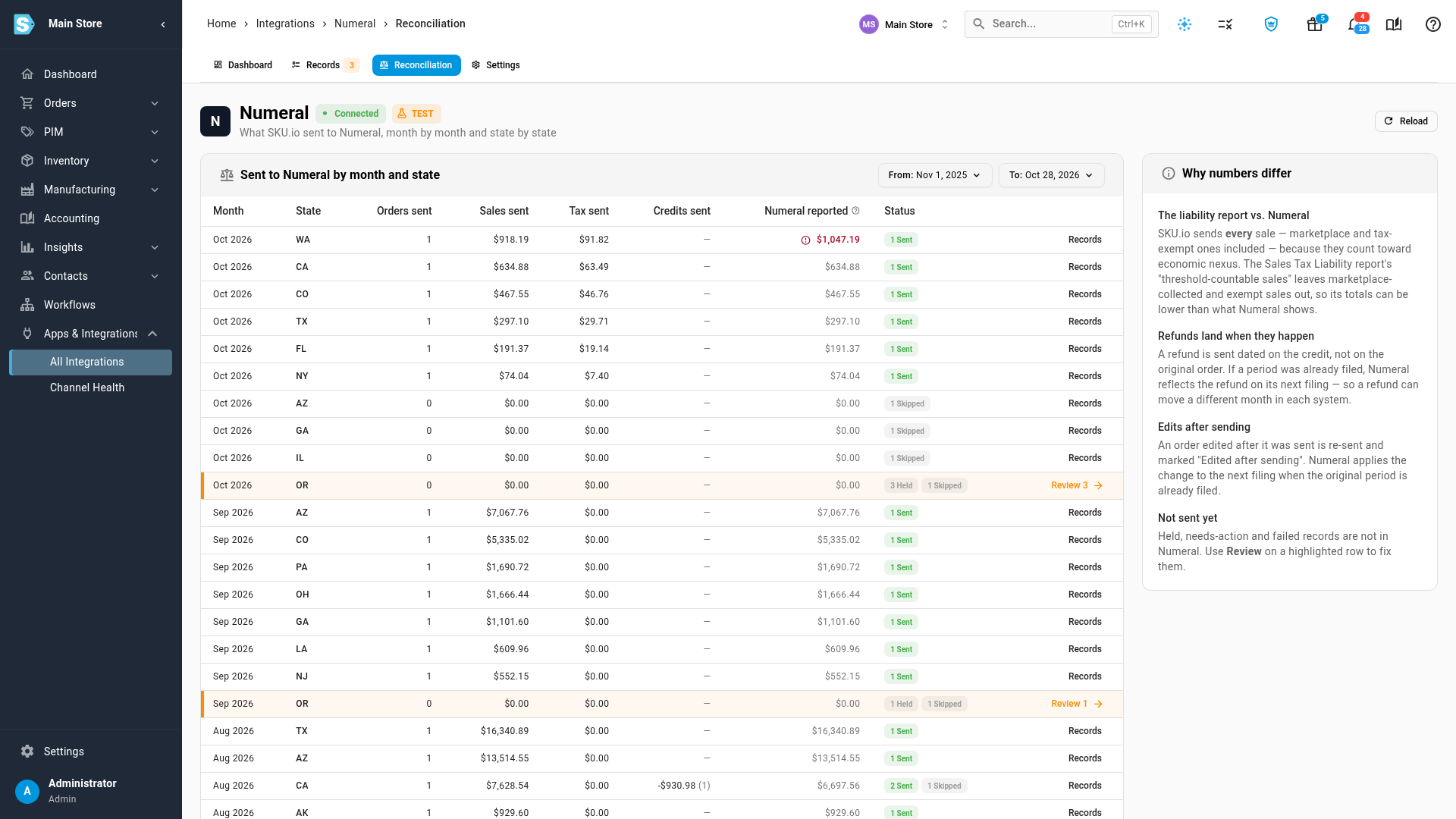Click the TEST environment badge
Viewport: 1456px width, 819px height.
[416, 114]
